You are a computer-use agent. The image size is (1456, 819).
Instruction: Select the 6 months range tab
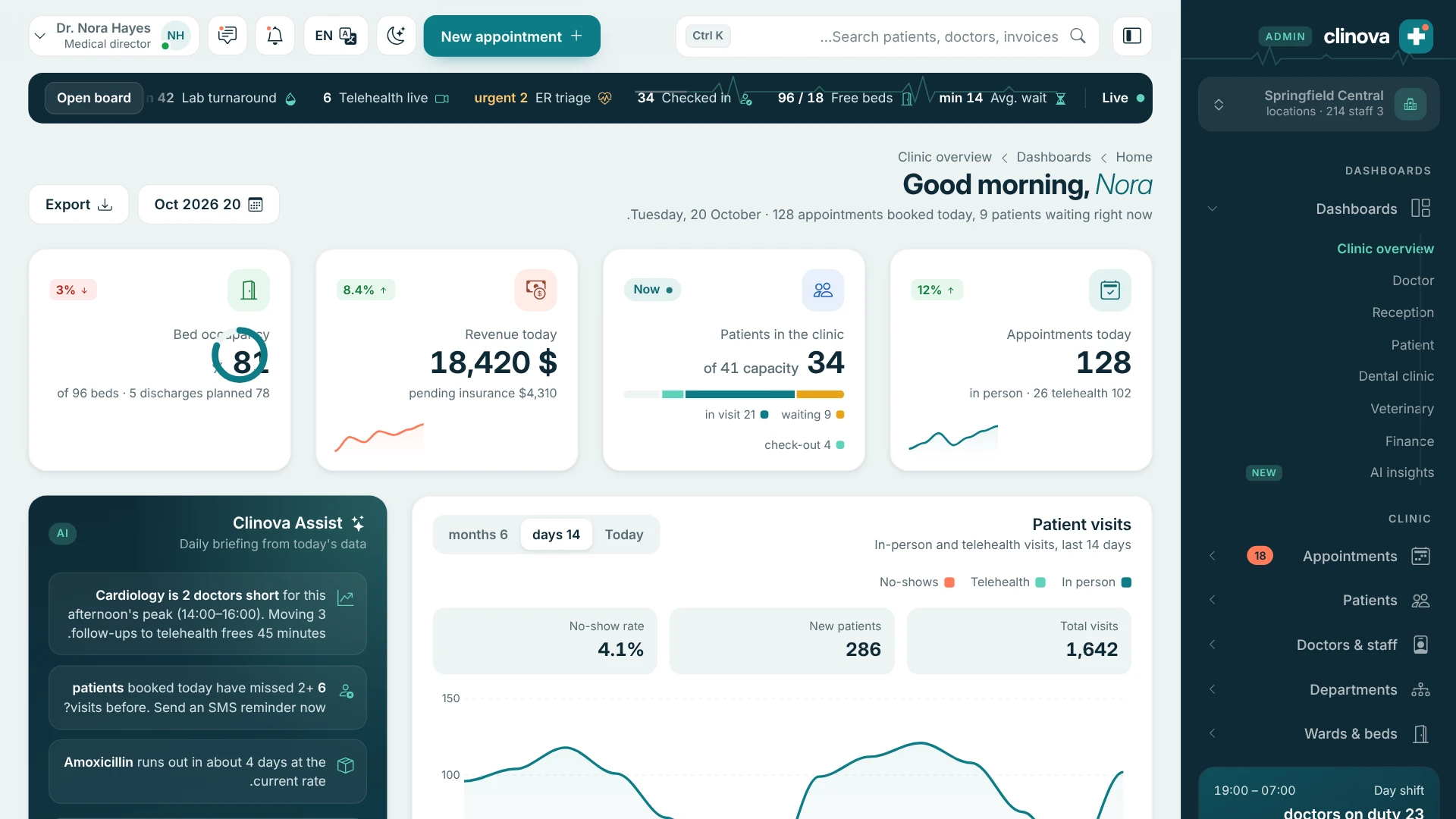478,535
